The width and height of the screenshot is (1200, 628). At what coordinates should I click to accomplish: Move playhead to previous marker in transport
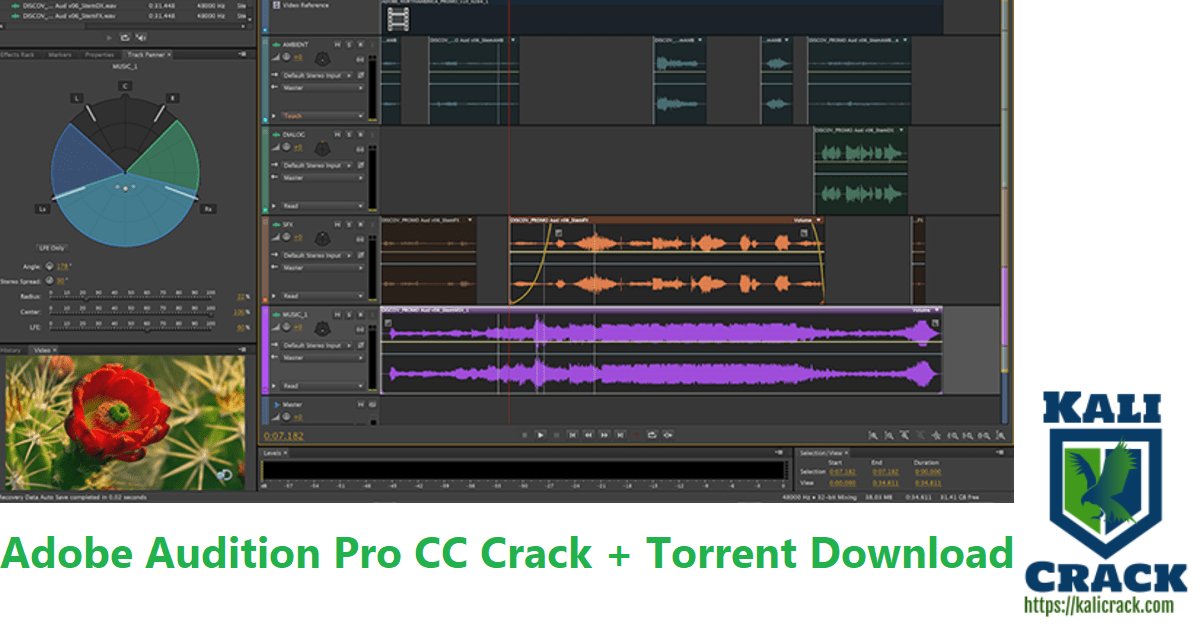(573, 435)
